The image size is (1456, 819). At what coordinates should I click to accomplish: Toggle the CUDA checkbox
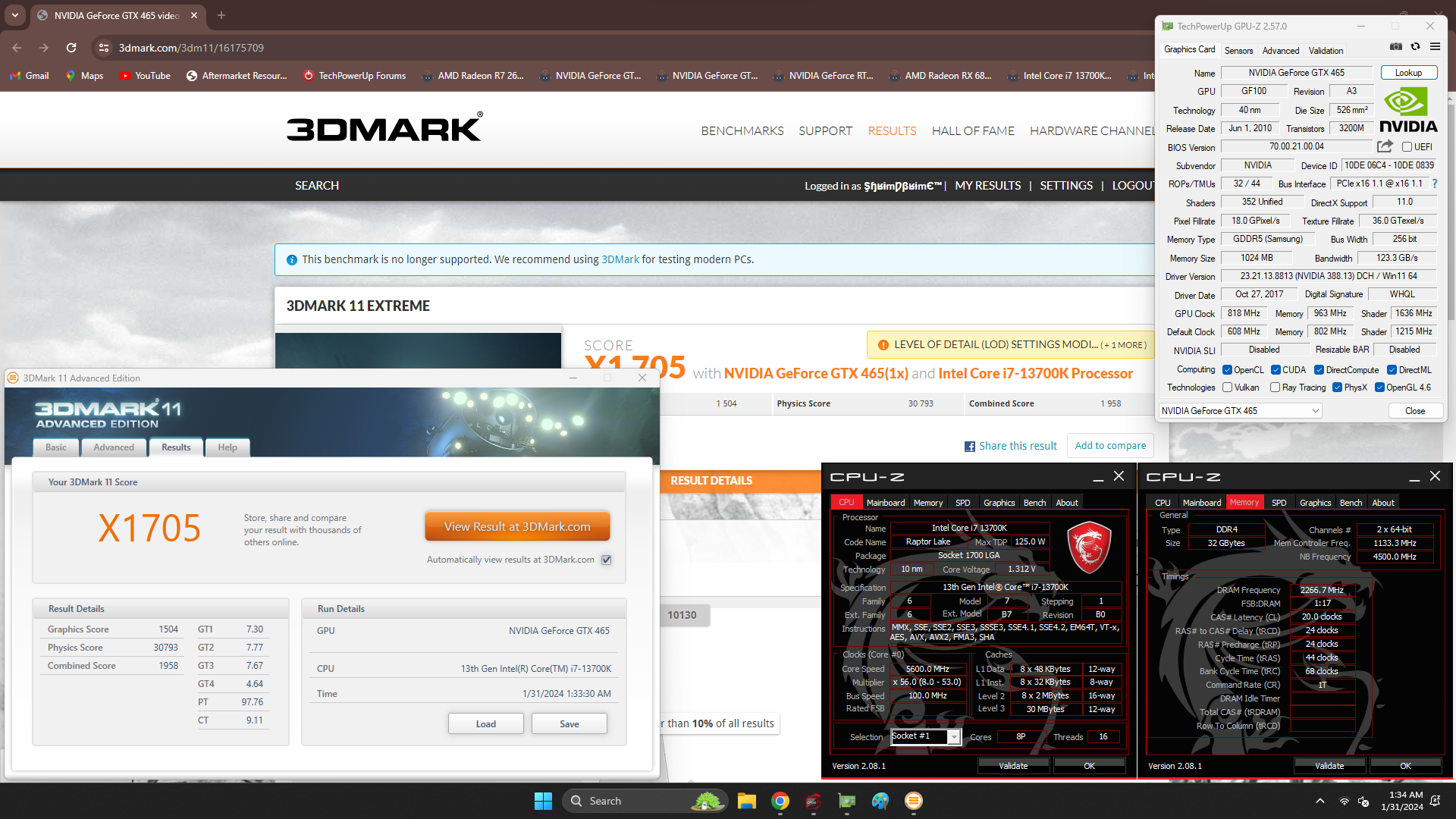pyautogui.click(x=1276, y=370)
